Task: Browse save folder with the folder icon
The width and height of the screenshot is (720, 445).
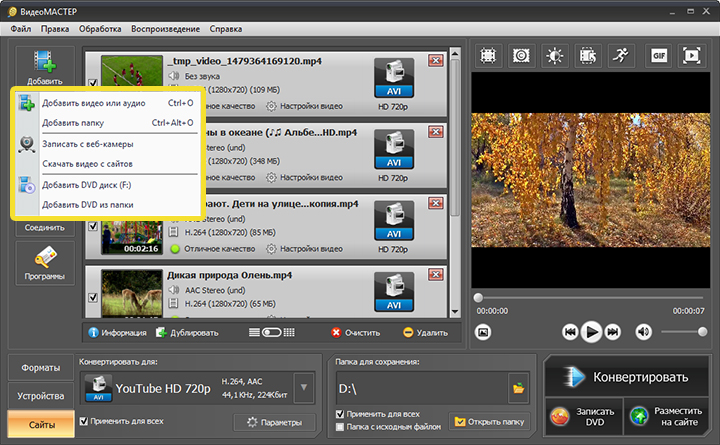Action: 518,388
